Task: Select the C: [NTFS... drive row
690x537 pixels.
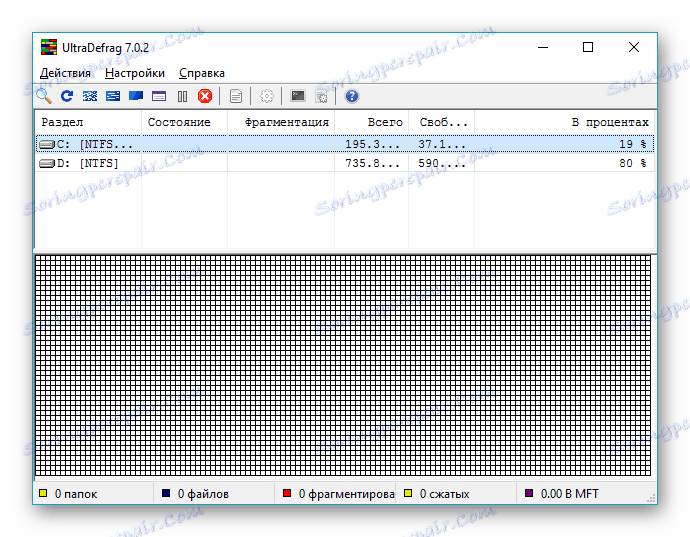Action: click(x=345, y=144)
